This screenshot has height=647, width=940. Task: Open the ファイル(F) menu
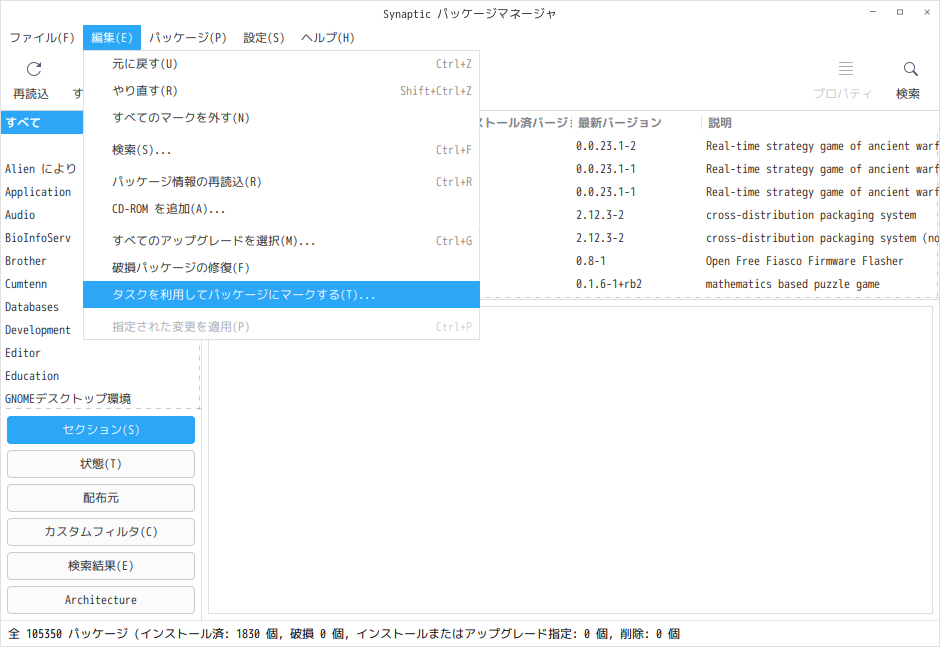[42, 38]
